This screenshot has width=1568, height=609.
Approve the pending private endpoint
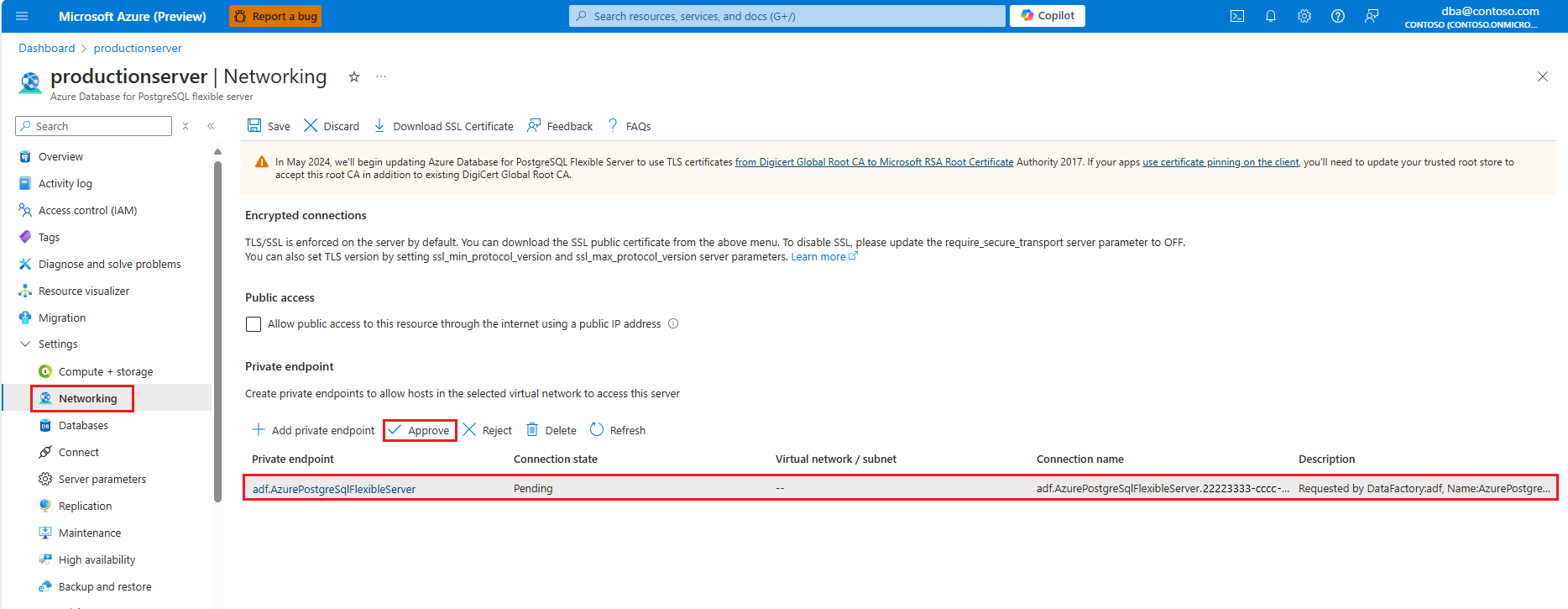[x=420, y=430]
